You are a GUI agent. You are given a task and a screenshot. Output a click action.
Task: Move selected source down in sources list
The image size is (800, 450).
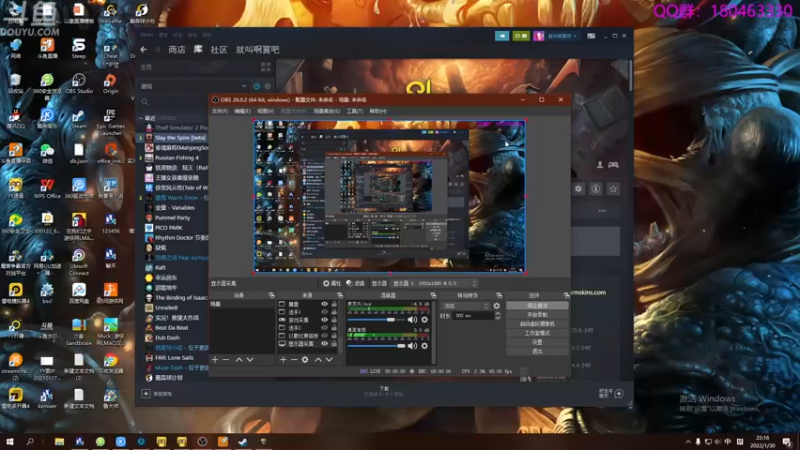coord(330,360)
